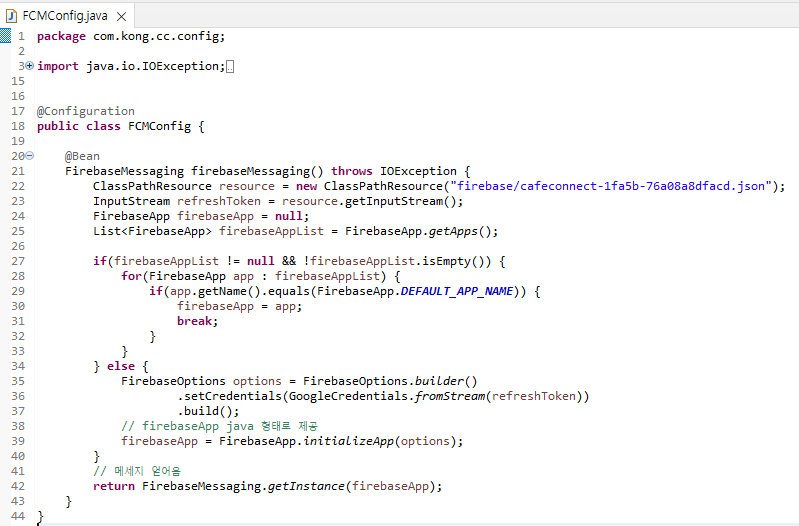The height and width of the screenshot is (526, 799).
Task: Click line number 22 in the gutter
Action: click(x=18, y=186)
